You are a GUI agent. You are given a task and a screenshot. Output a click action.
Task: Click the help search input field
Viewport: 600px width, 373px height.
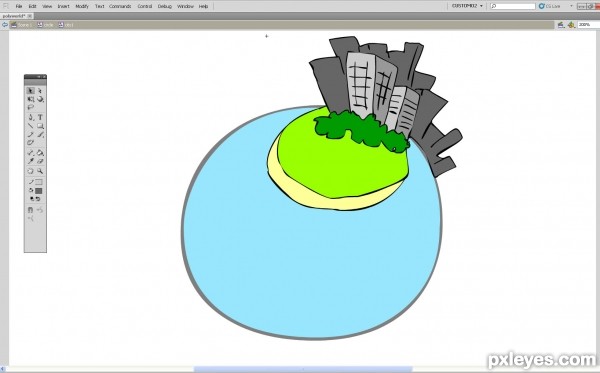(513, 6)
